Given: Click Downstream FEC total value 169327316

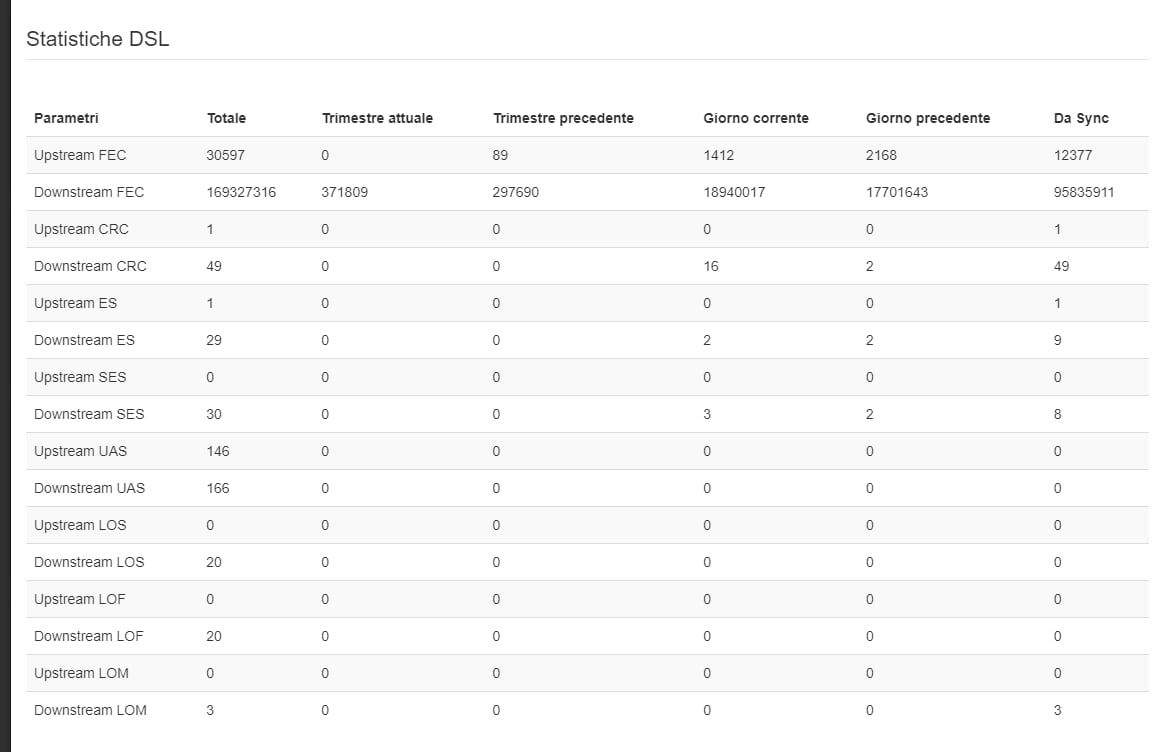Looking at the screenshot, I should click(241, 192).
